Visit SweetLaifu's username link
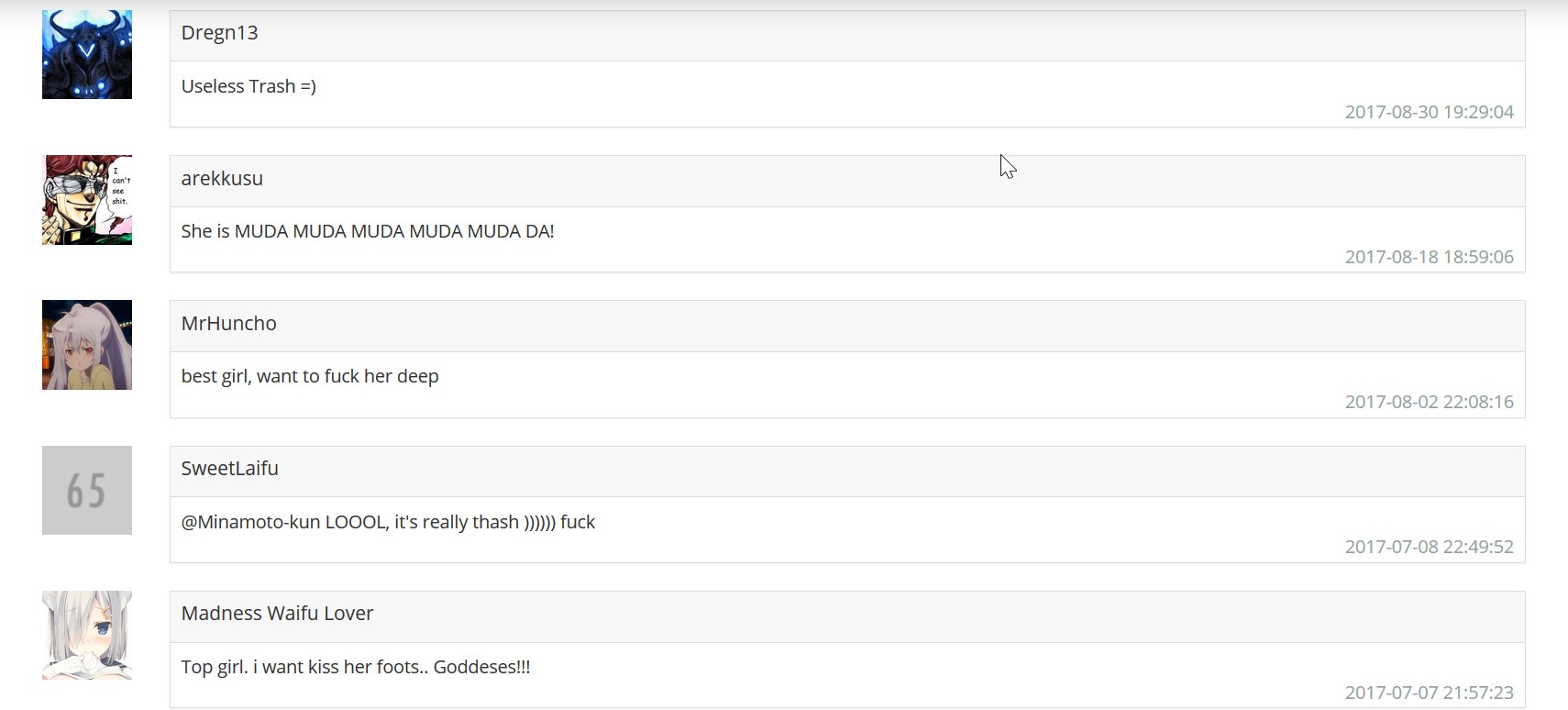 coord(230,469)
